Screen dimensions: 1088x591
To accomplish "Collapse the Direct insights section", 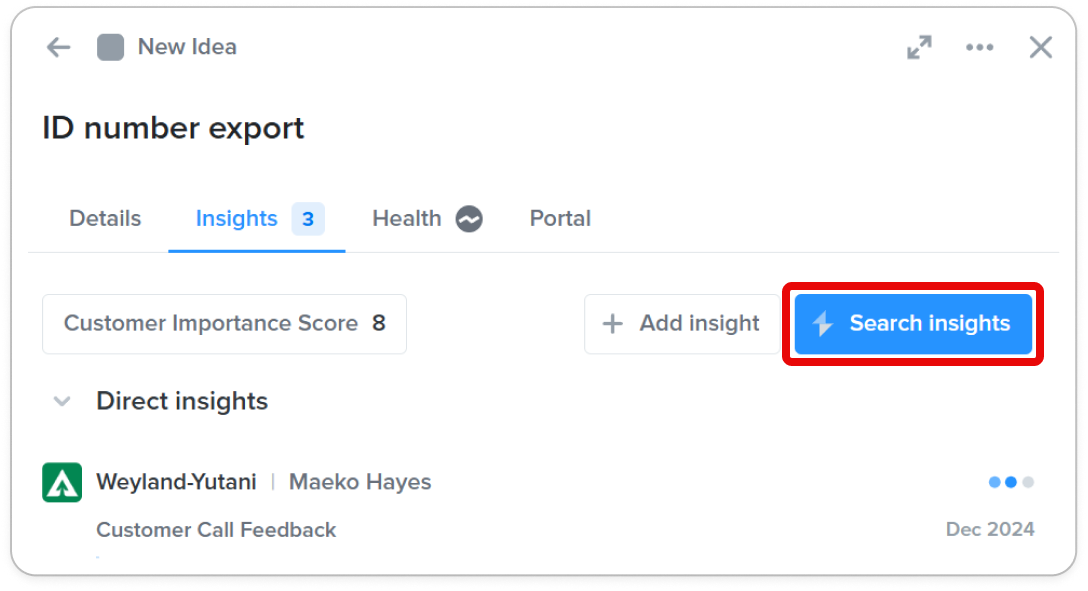I will pos(62,402).
